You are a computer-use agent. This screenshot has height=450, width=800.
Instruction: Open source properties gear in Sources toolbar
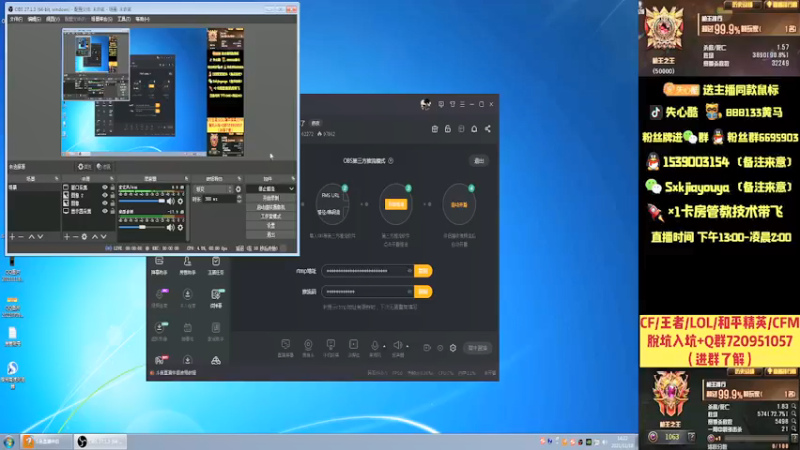point(84,237)
